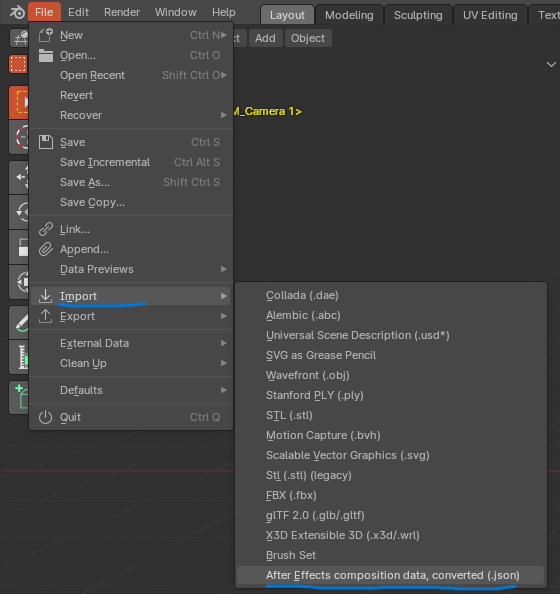Open the Render menu
The width and height of the screenshot is (560, 594).
[122, 13]
